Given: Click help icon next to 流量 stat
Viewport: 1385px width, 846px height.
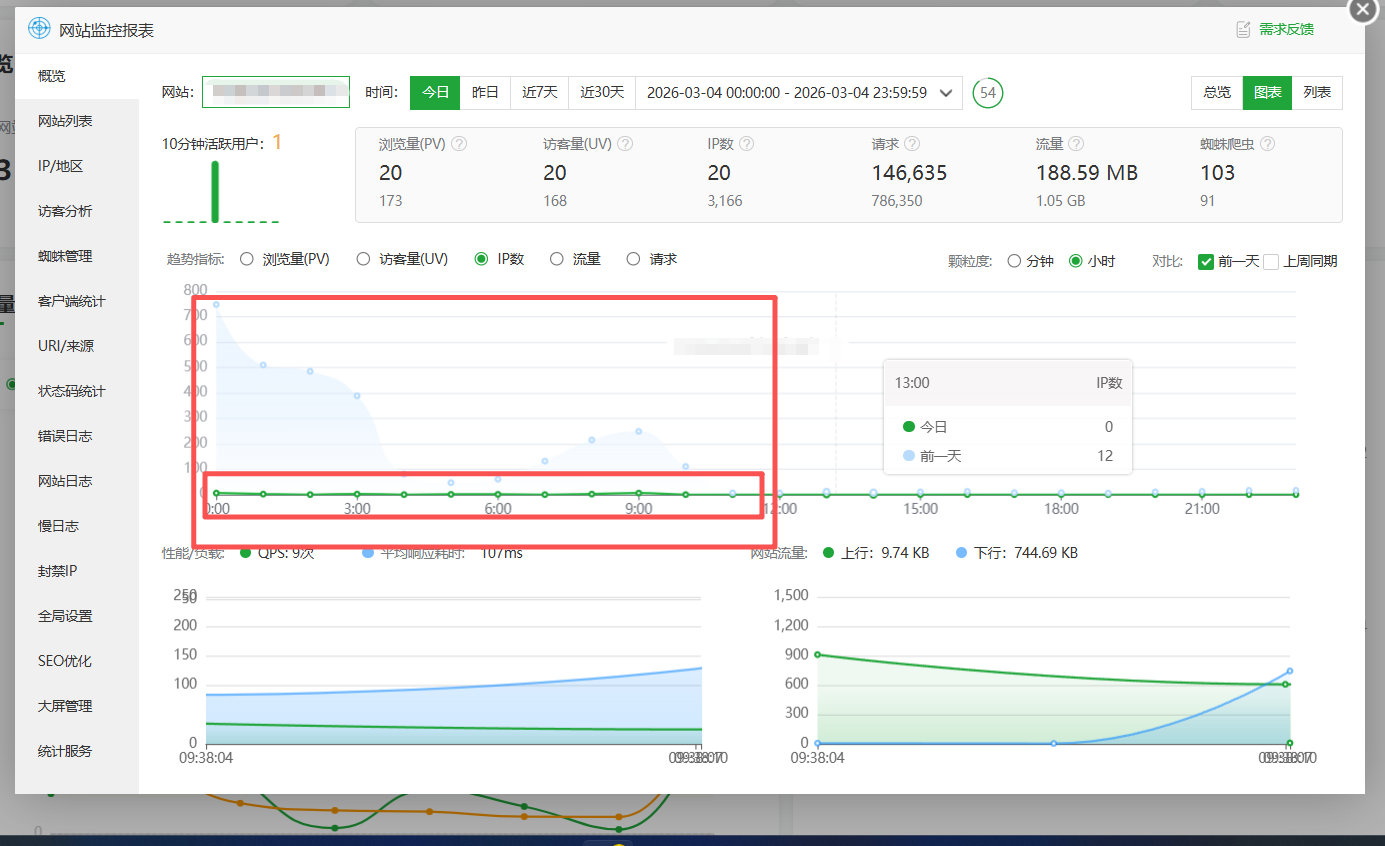Looking at the screenshot, I should pos(1076,144).
